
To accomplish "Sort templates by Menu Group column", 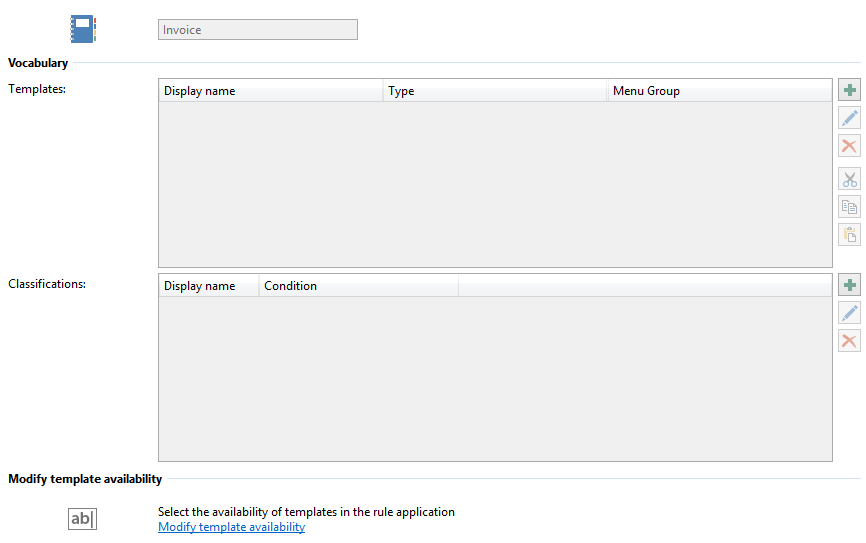I will pos(718,91).
